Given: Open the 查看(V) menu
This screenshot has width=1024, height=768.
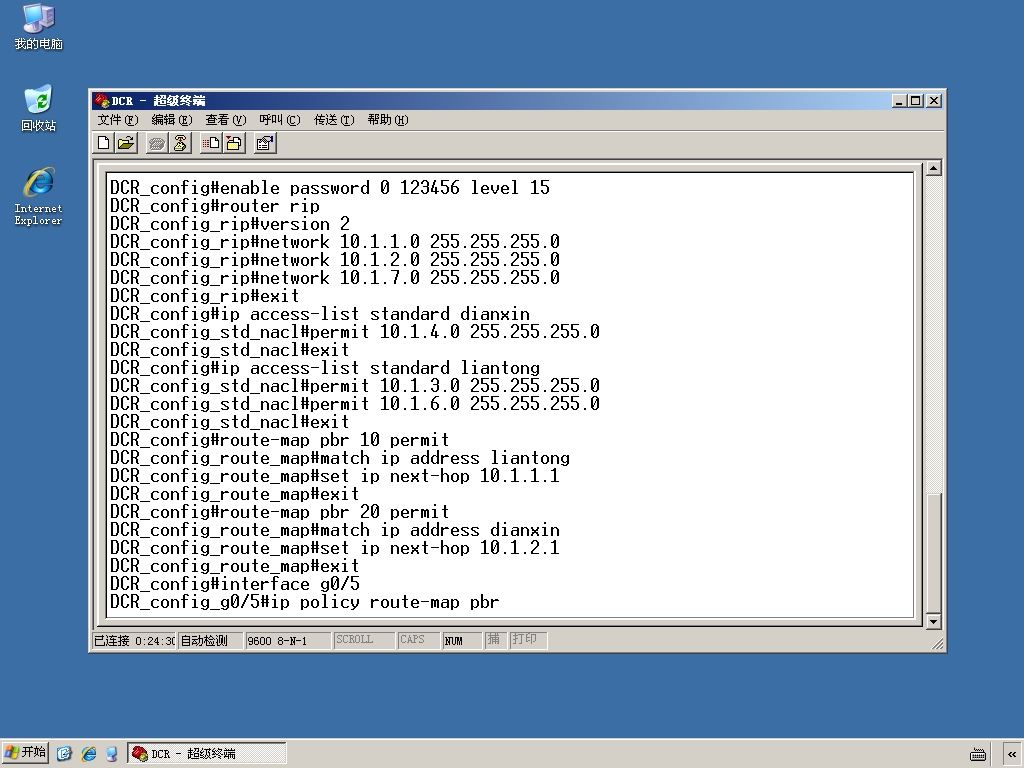Looking at the screenshot, I should (225, 120).
